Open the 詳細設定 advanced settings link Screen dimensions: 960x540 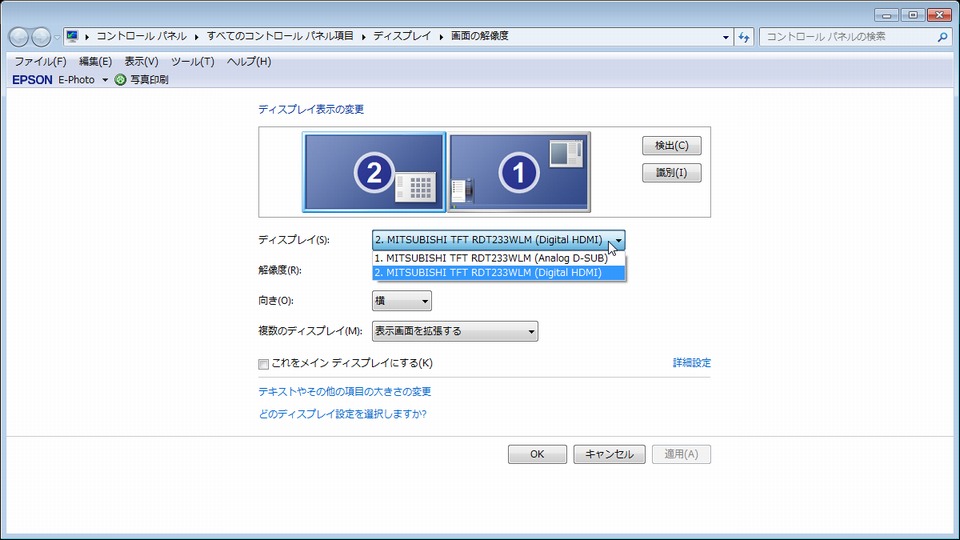coord(691,363)
